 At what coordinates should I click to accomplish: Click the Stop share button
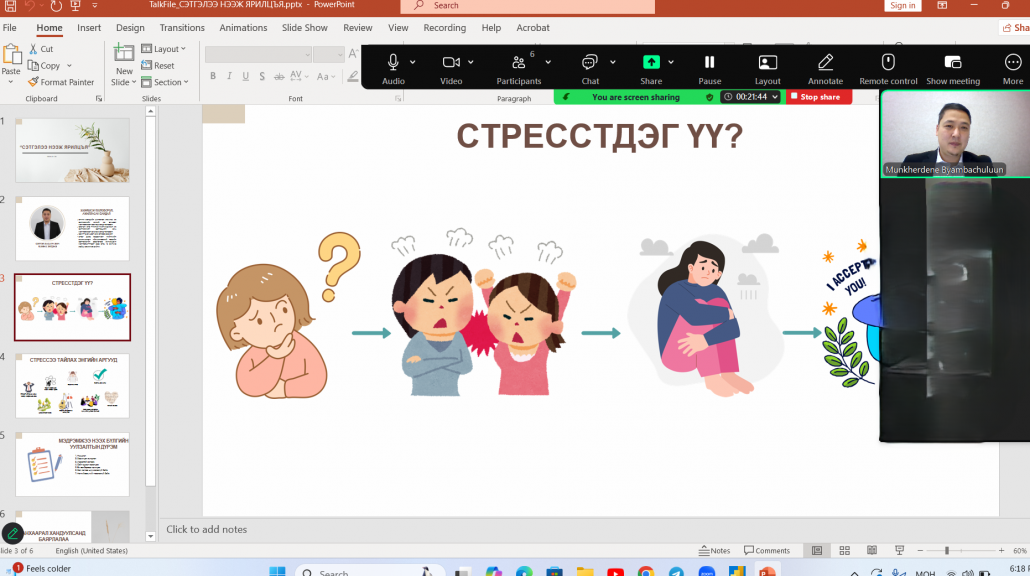819,97
